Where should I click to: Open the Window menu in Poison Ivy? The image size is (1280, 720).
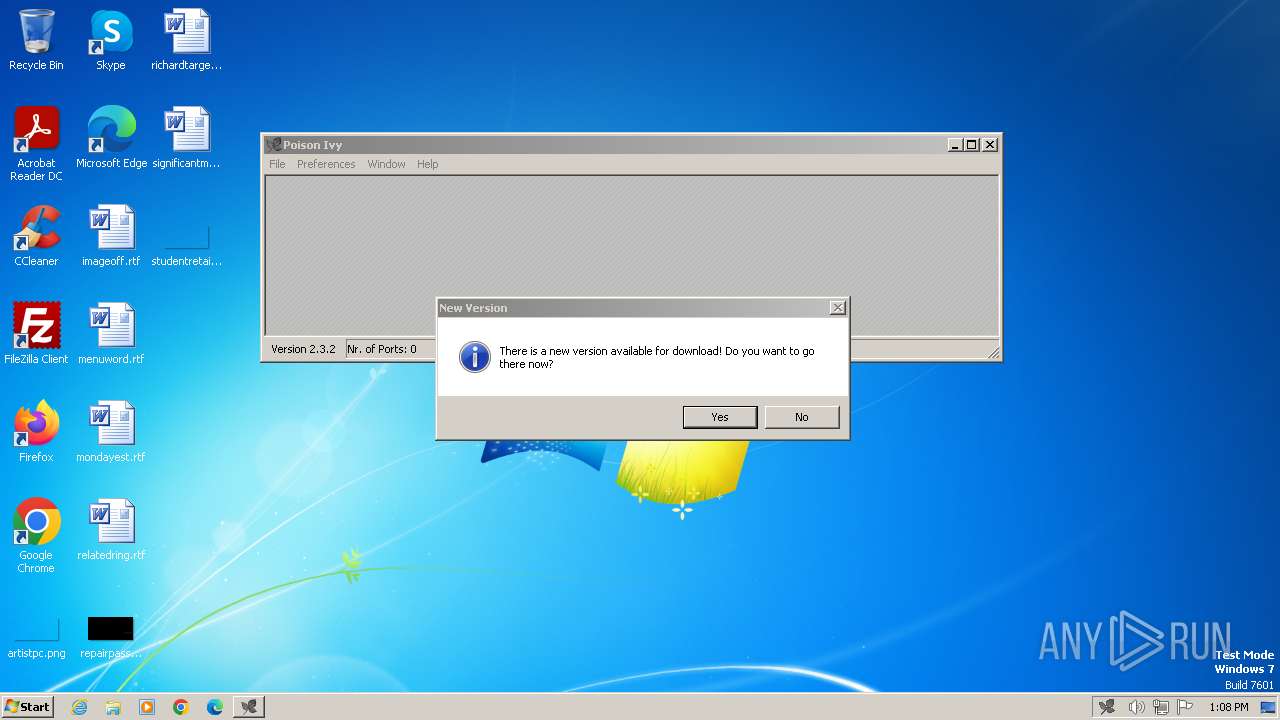[x=386, y=164]
